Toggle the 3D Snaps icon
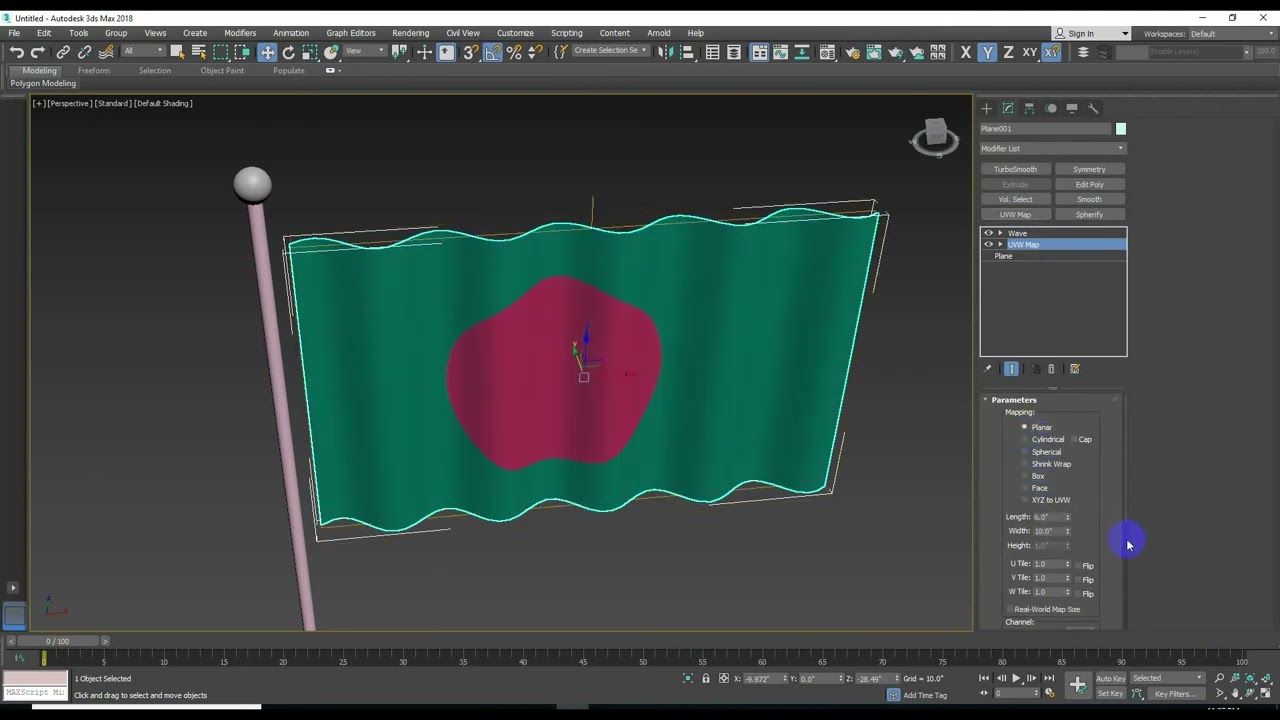 click(x=470, y=52)
